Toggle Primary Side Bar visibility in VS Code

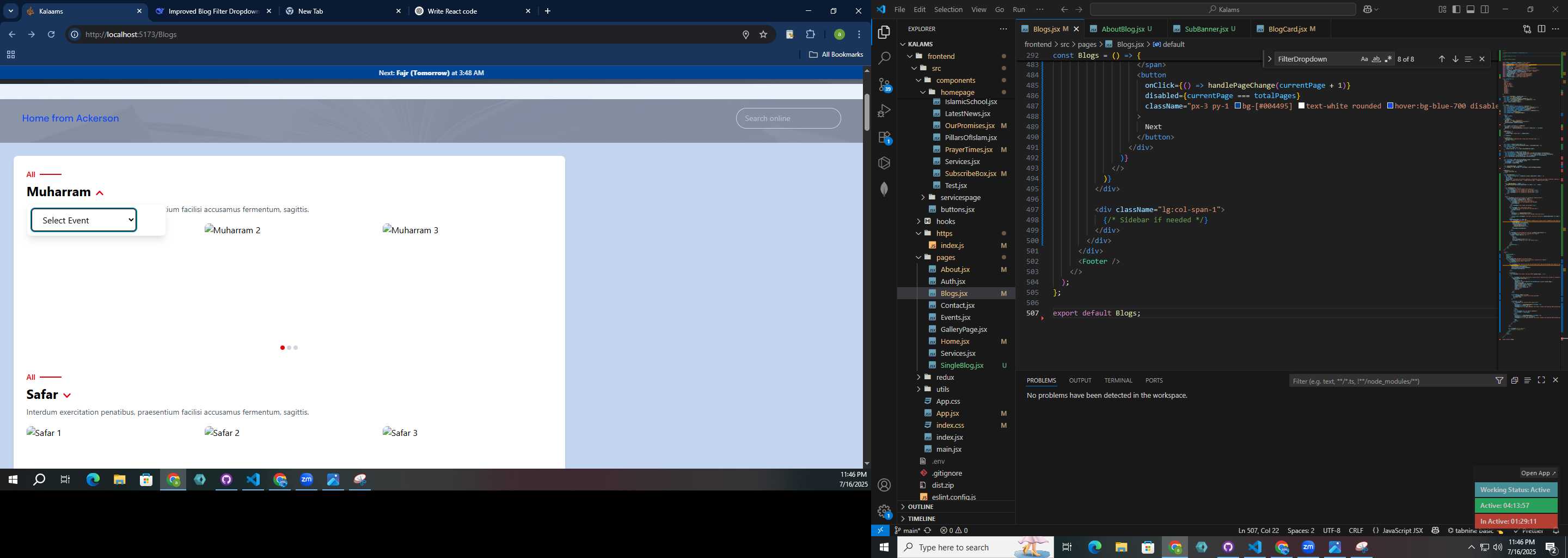(x=1456, y=10)
